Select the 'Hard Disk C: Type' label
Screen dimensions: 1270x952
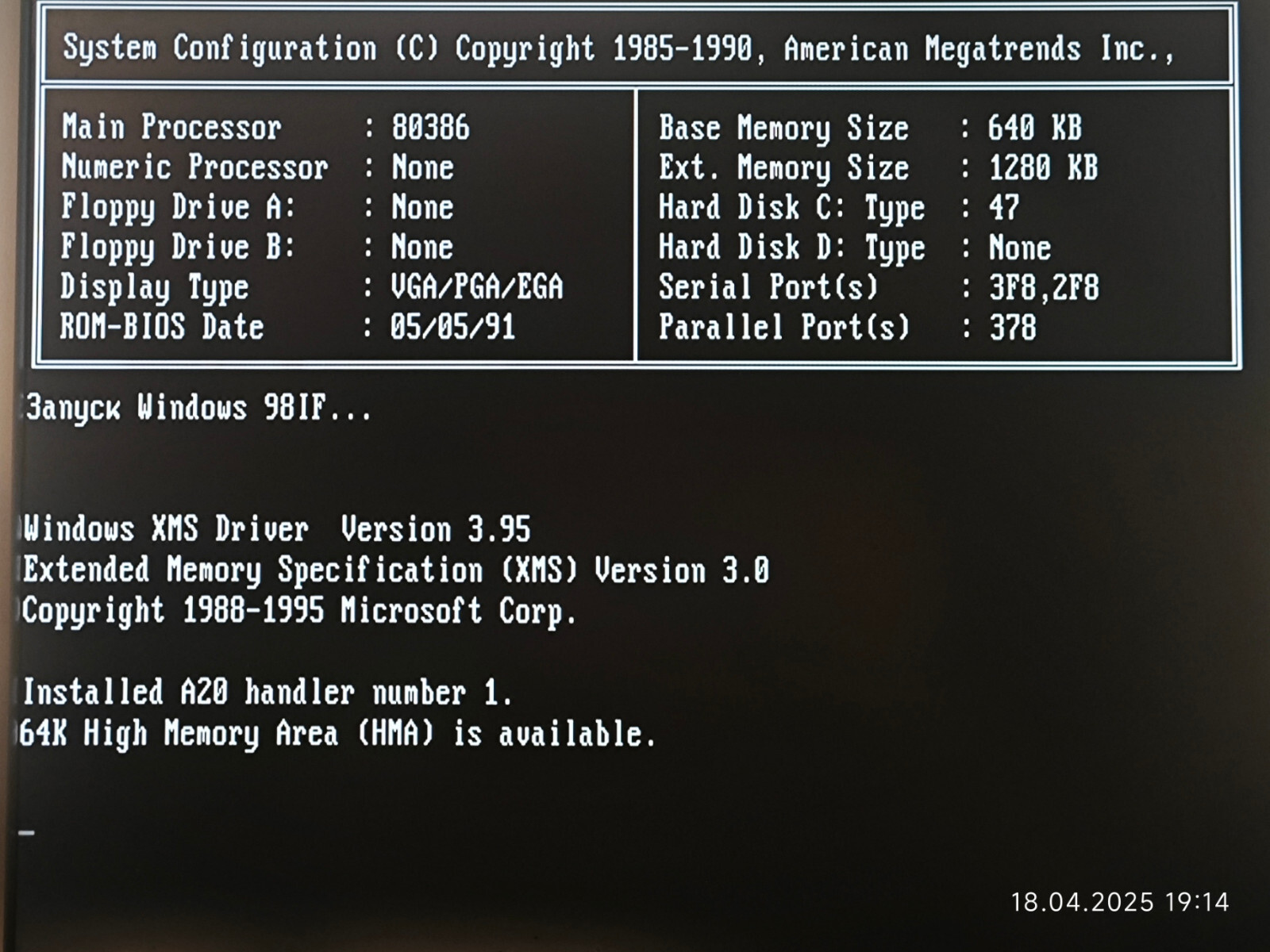(792, 209)
